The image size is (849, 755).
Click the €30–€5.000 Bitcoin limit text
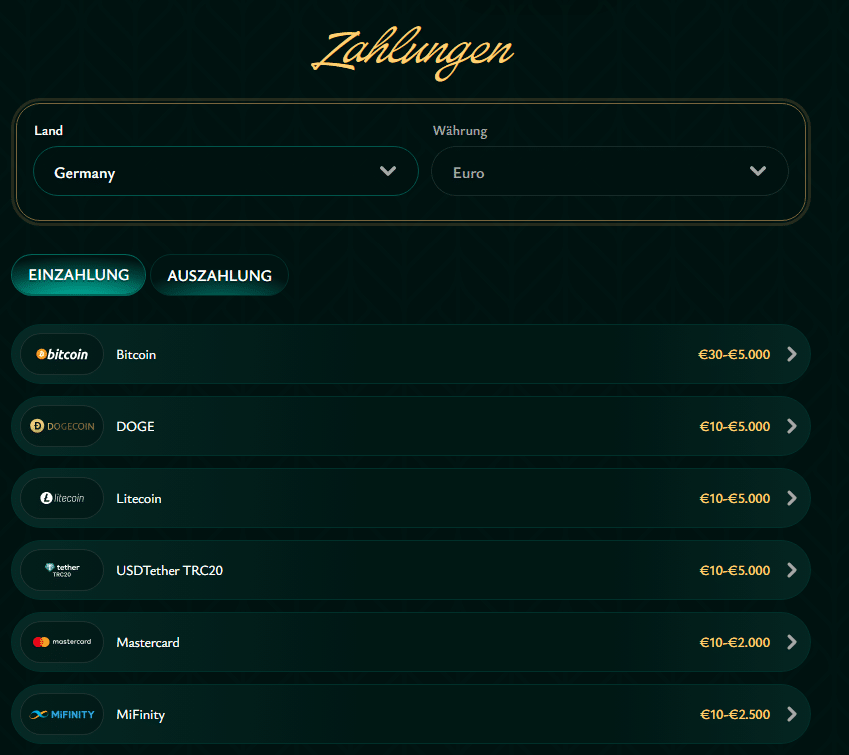[x=733, y=354]
